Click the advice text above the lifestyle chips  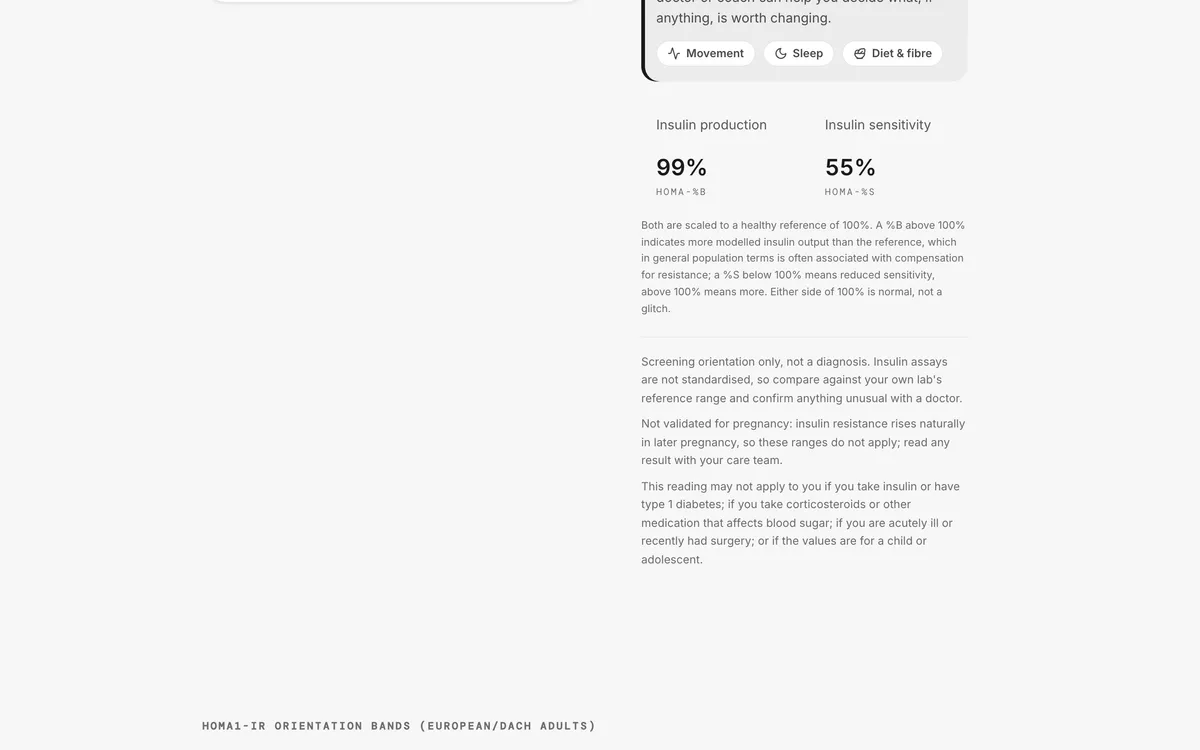coord(796,13)
